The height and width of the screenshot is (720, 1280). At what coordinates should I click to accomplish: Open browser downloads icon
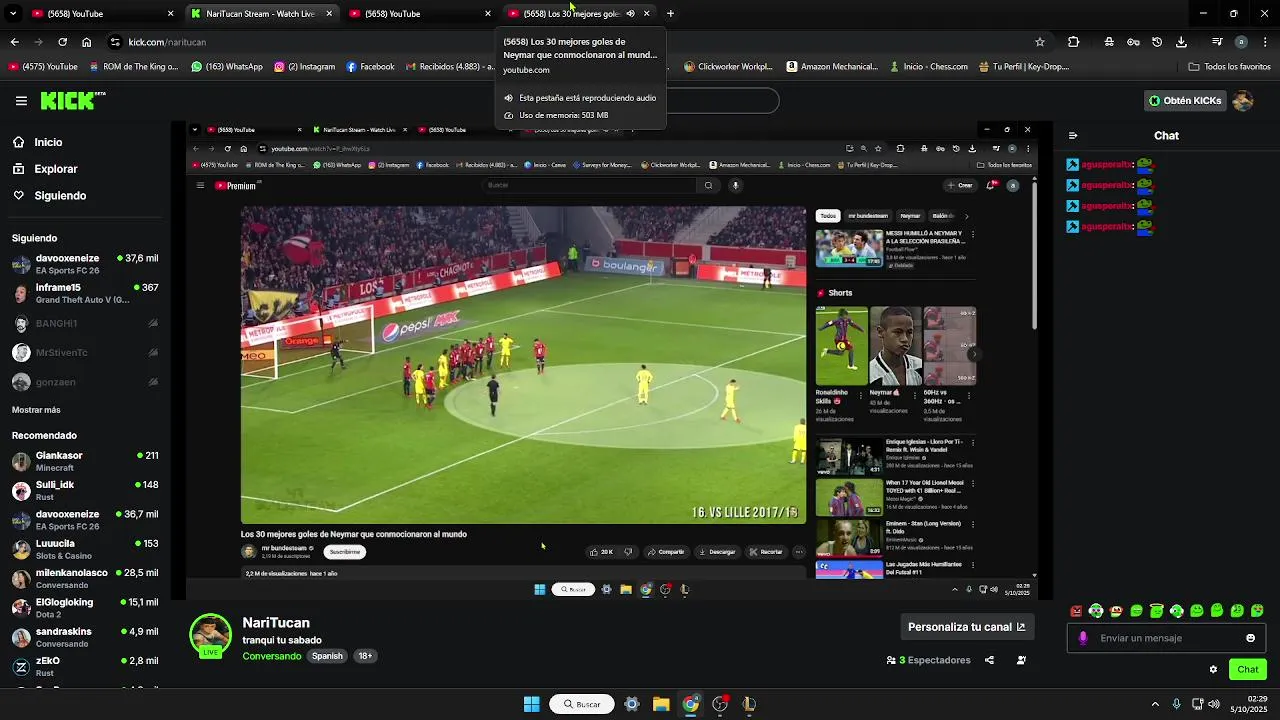pos(1181,42)
